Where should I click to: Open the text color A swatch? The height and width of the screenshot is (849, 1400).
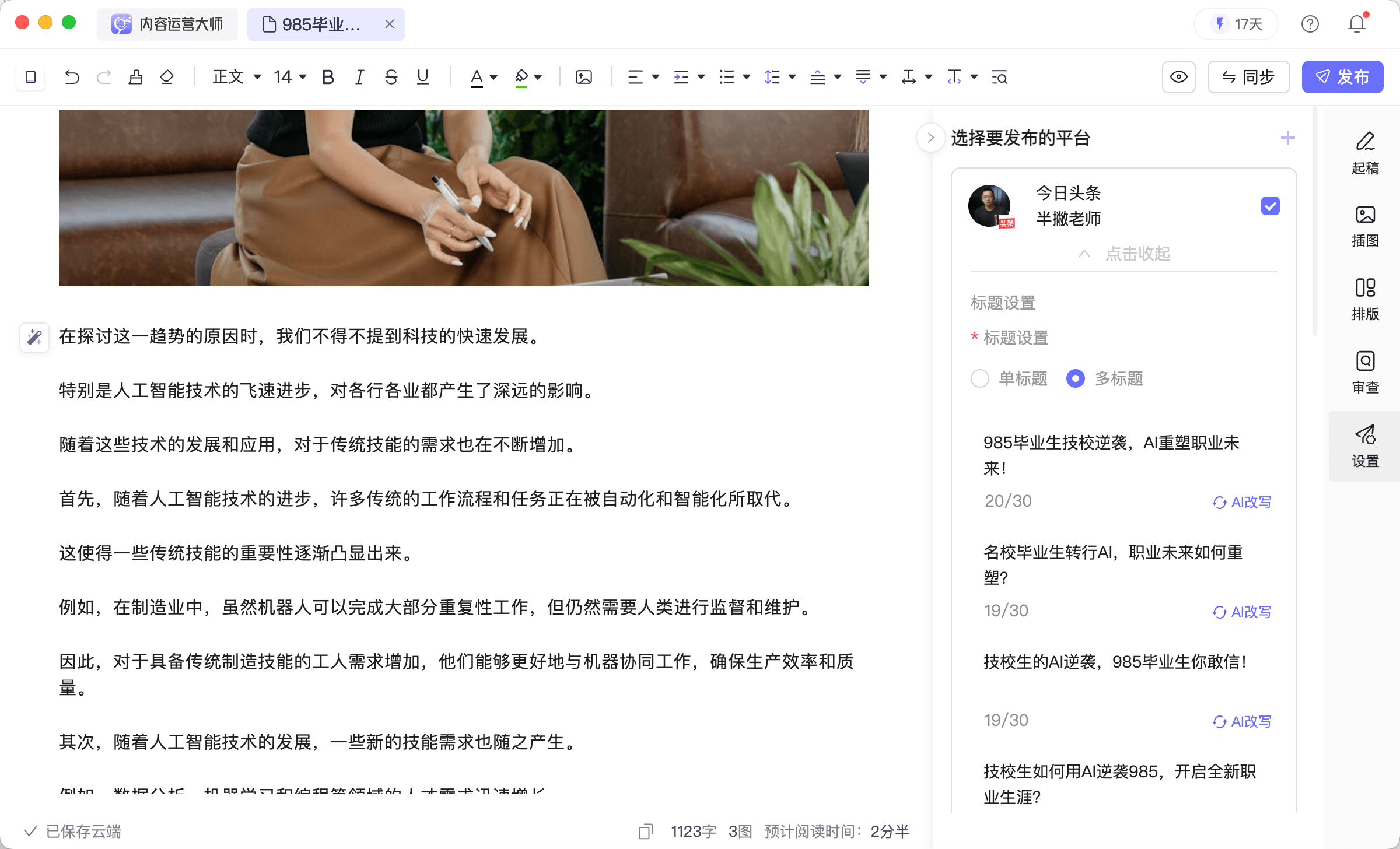[477, 77]
